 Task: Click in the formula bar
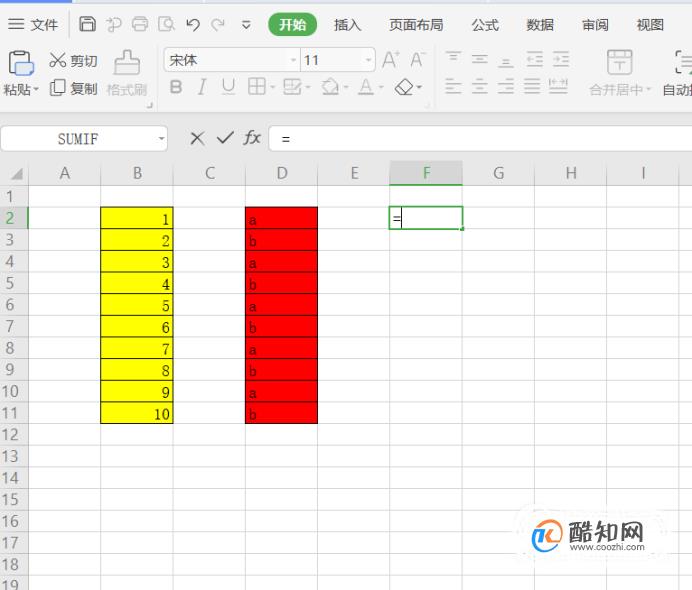coord(480,139)
